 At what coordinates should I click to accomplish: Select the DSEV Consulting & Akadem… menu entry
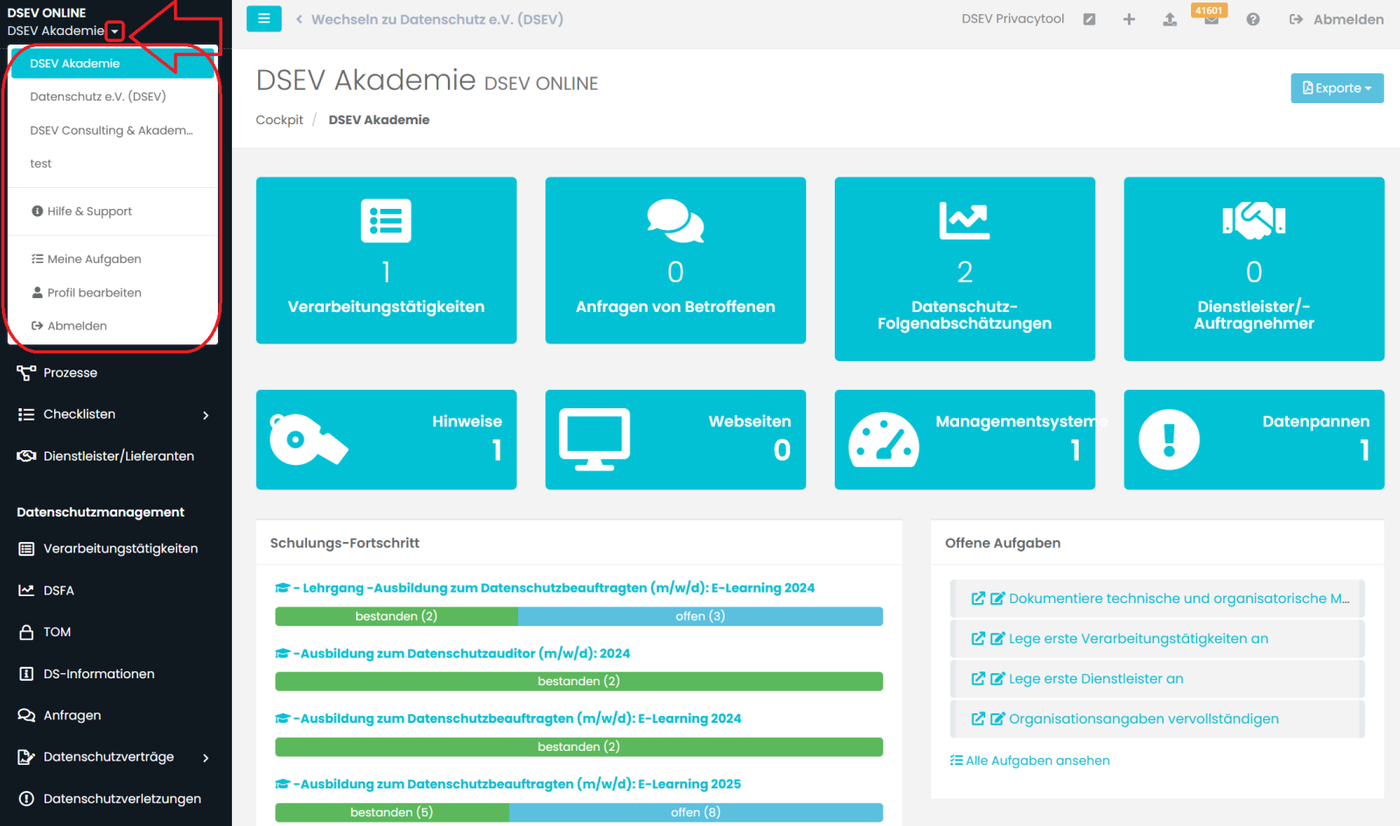tap(113, 130)
